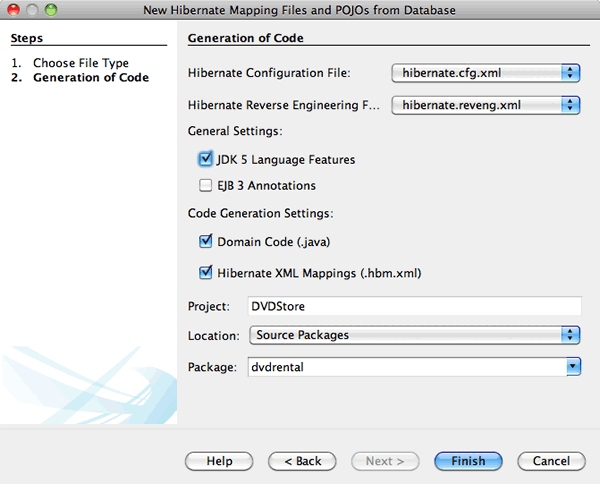Click the green zoom window button
The width and height of the screenshot is (600, 484).
pos(51,10)
